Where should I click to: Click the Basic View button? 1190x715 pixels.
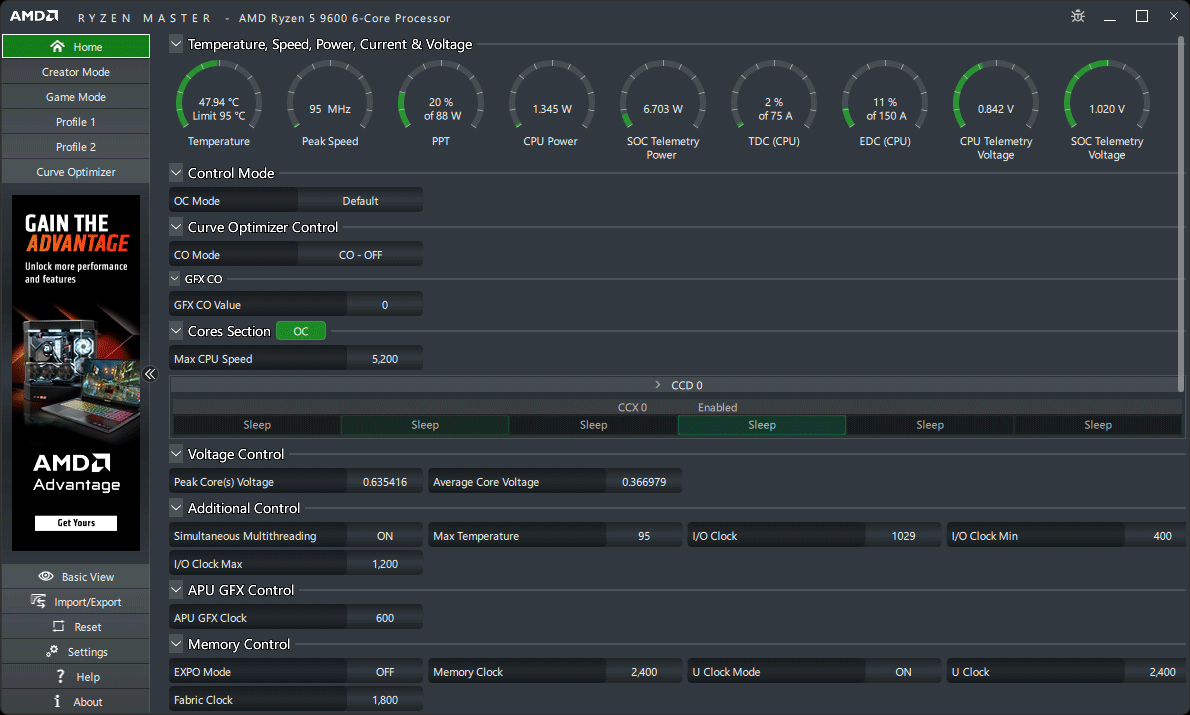tap(76, 576)
